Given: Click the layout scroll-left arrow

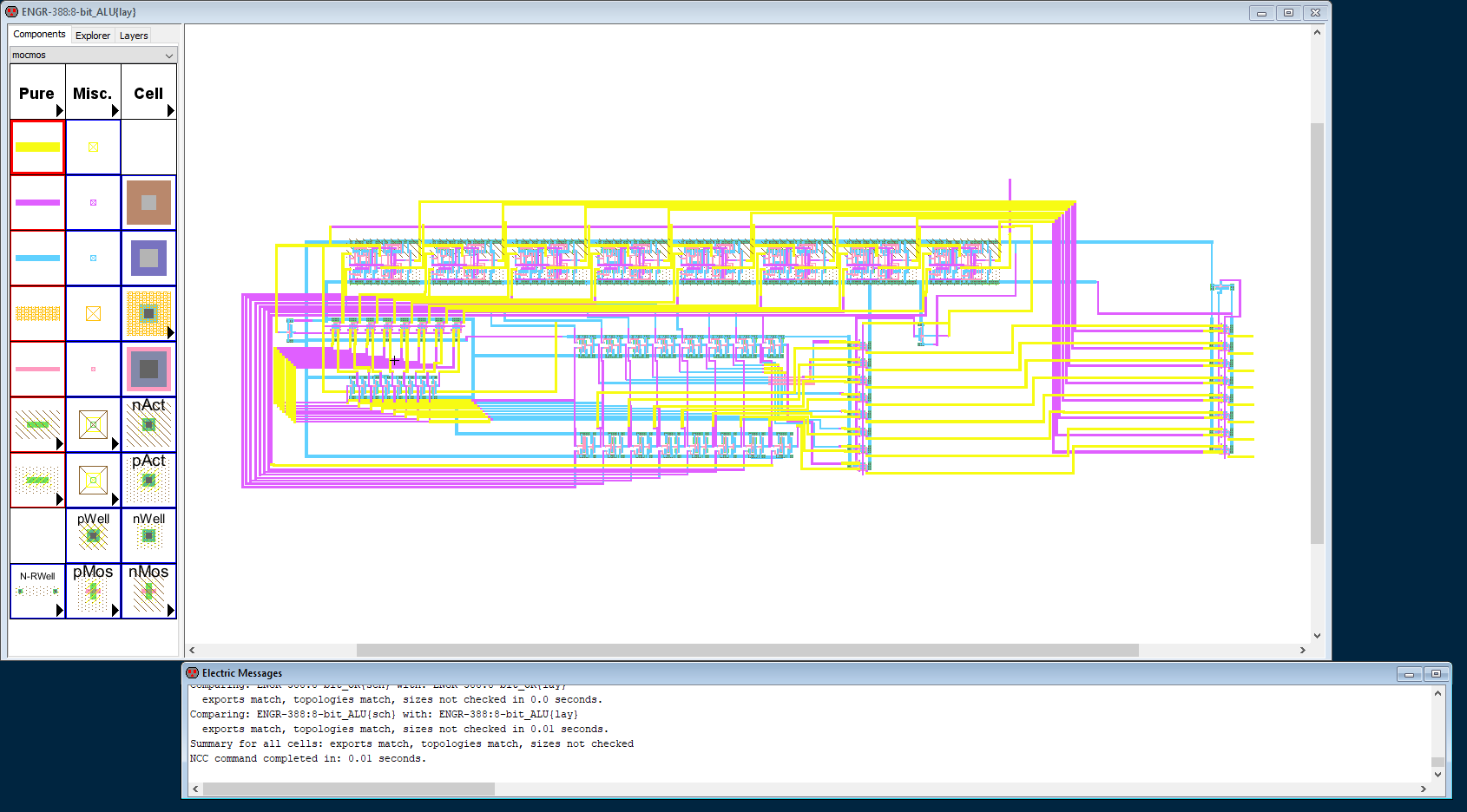Looking at the screenshot, I should pyautogui.click(x=192, y=650).
